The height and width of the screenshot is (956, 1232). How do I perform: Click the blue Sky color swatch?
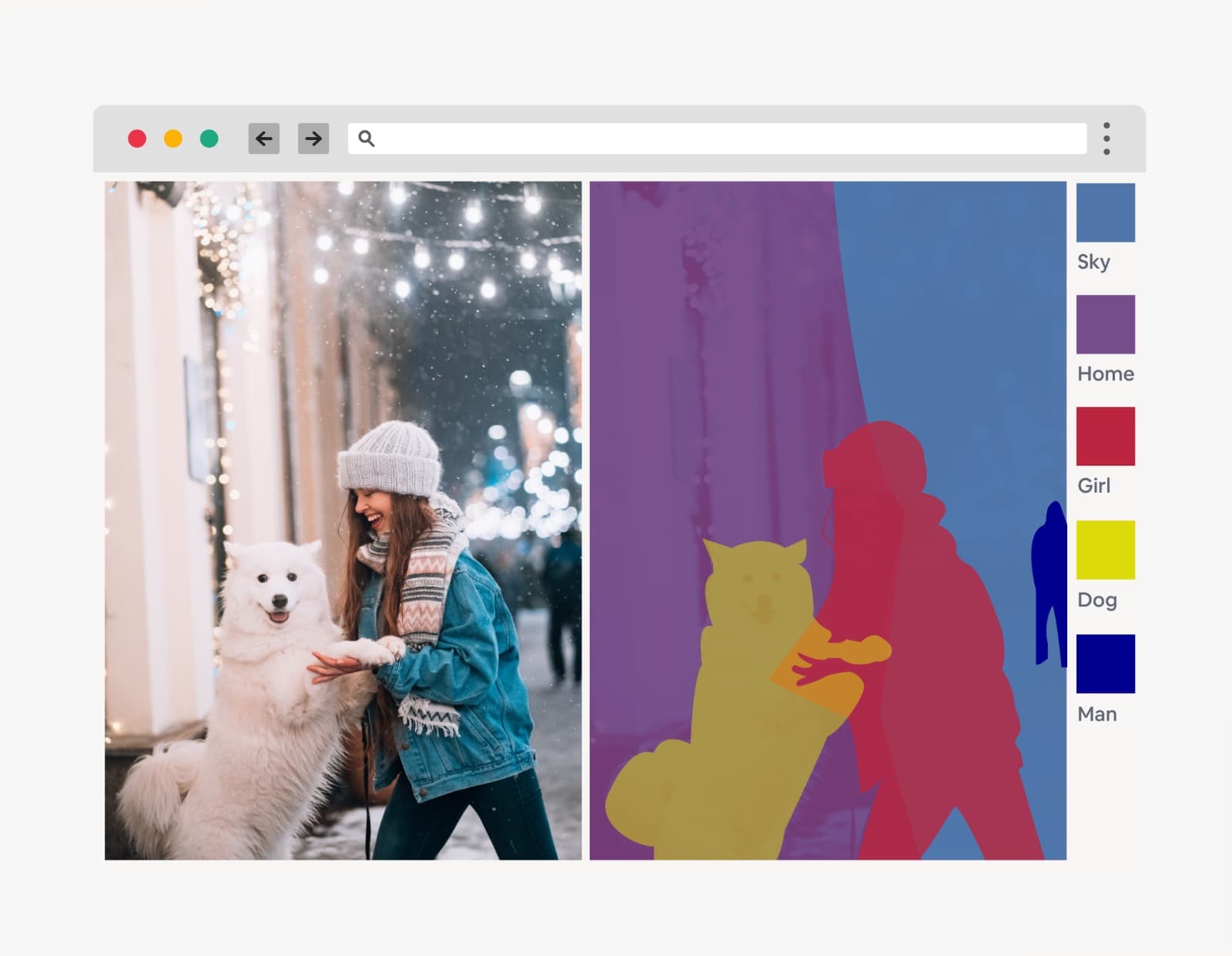coord(1106,213)
